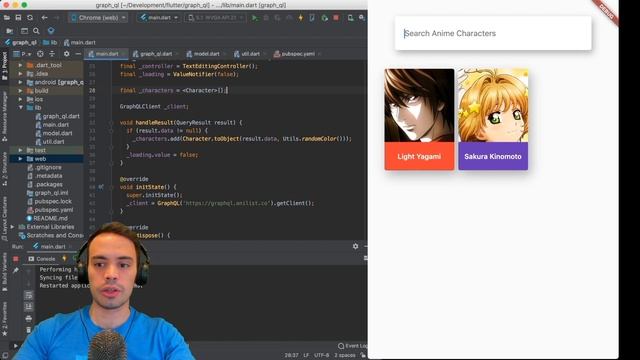Click the Print icon in console gutter

pos(29,318)
